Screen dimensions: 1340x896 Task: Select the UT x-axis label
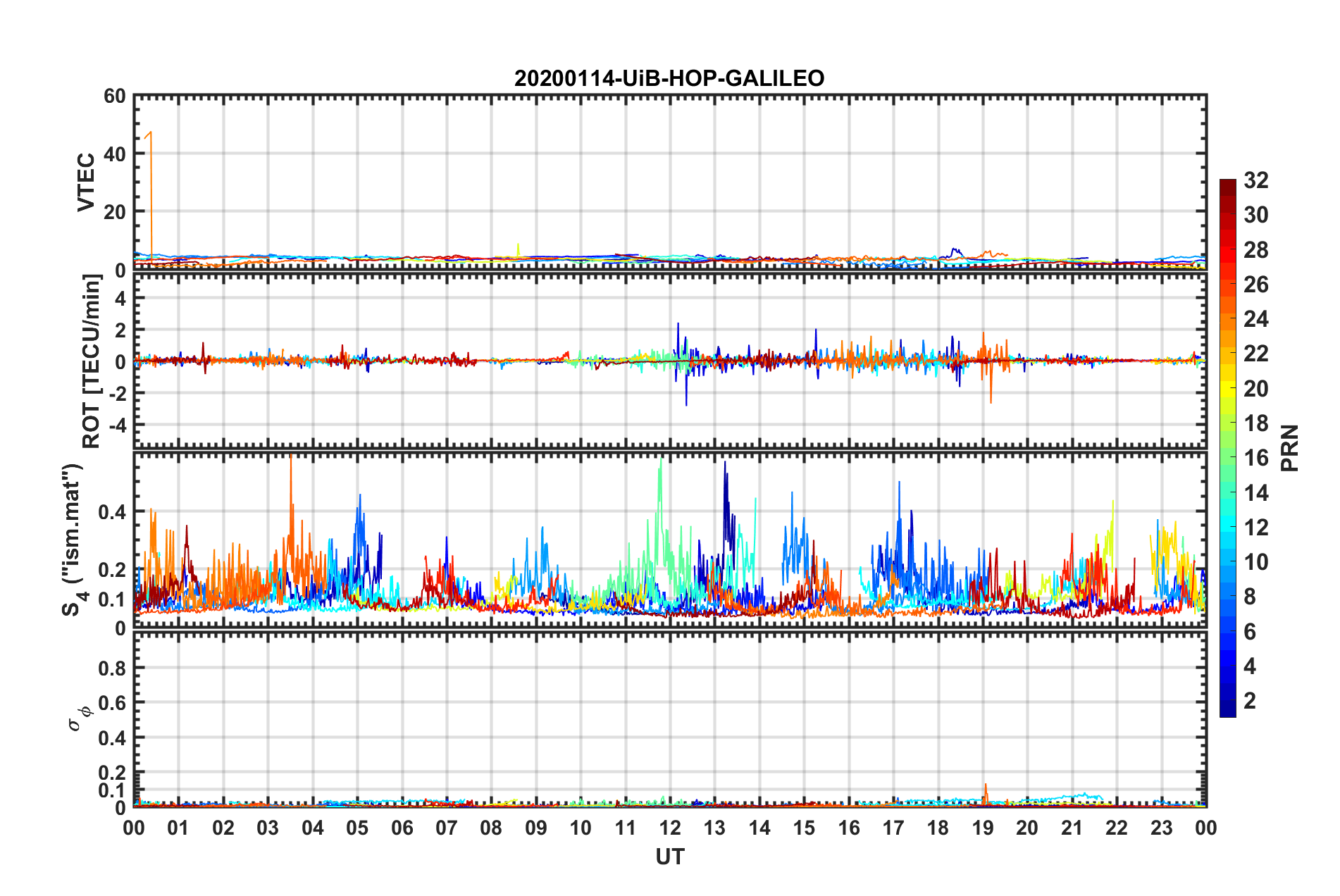(670, 857)
